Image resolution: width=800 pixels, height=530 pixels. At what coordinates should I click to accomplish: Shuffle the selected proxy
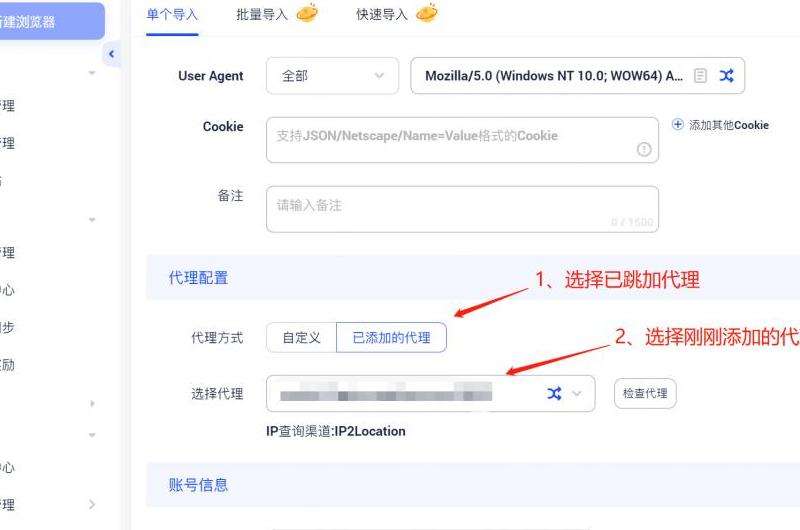tap(555, 393)
